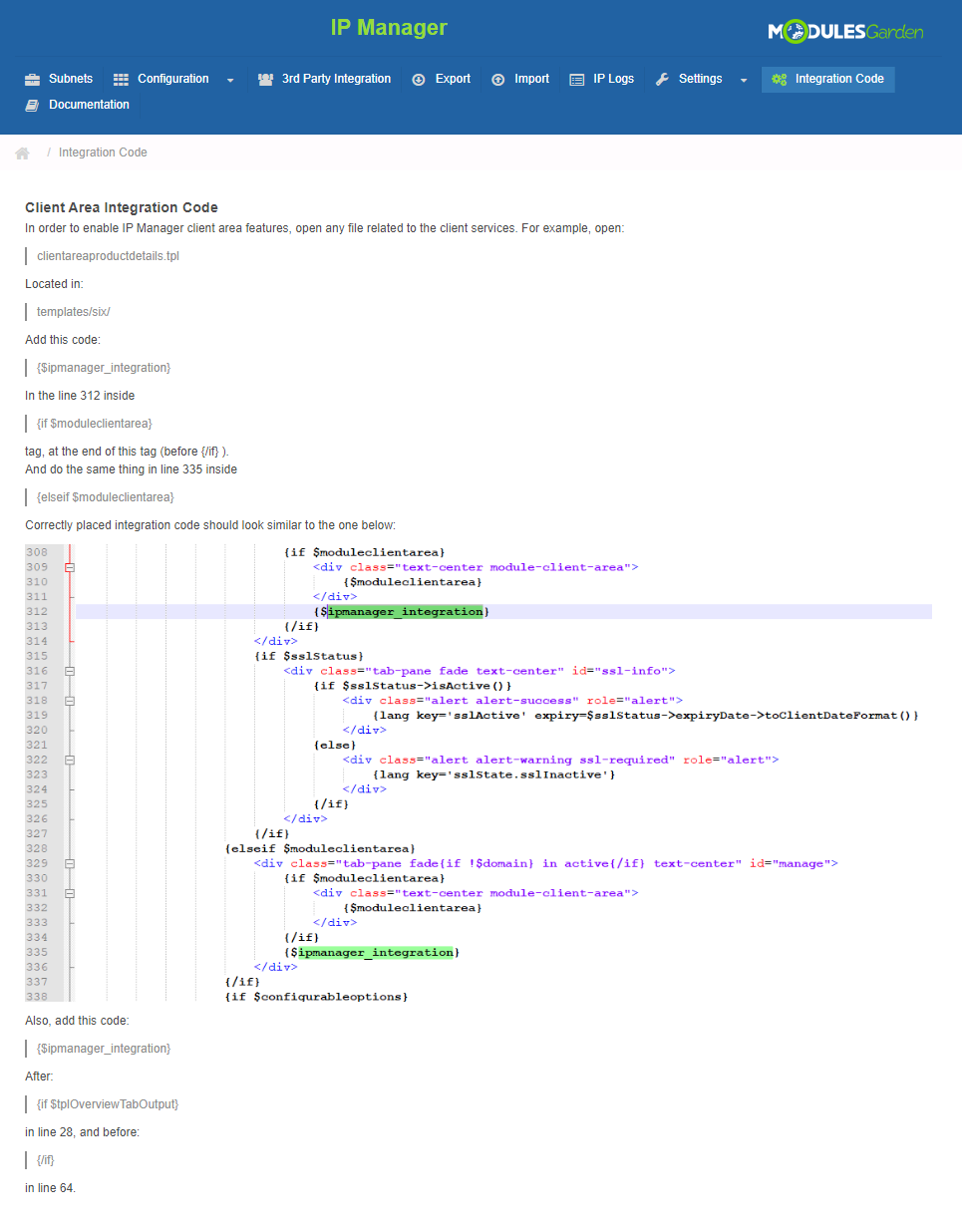Expand the Configuration dropdown caret
The width and height of the screenshot is (962, 1232).
click(x=230, y=81)
